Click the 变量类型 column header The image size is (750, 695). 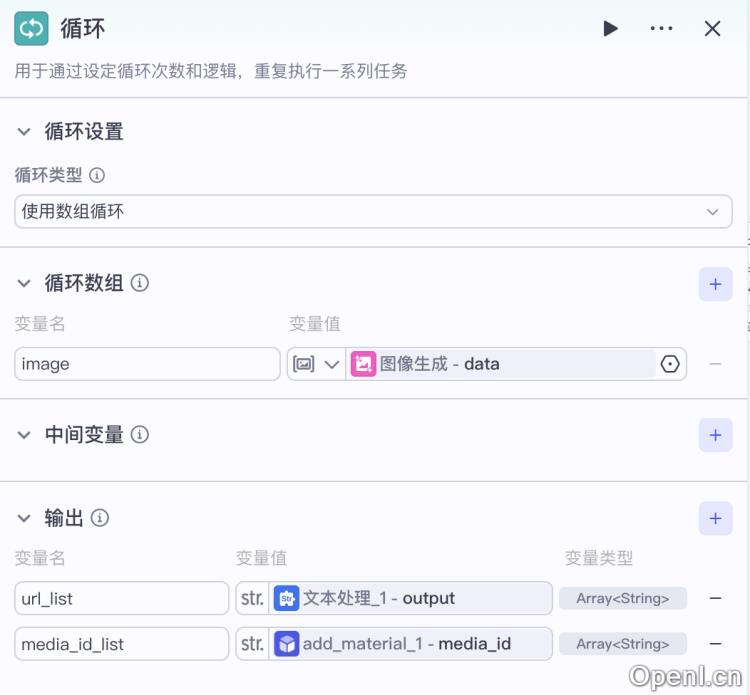pos(599,558)
